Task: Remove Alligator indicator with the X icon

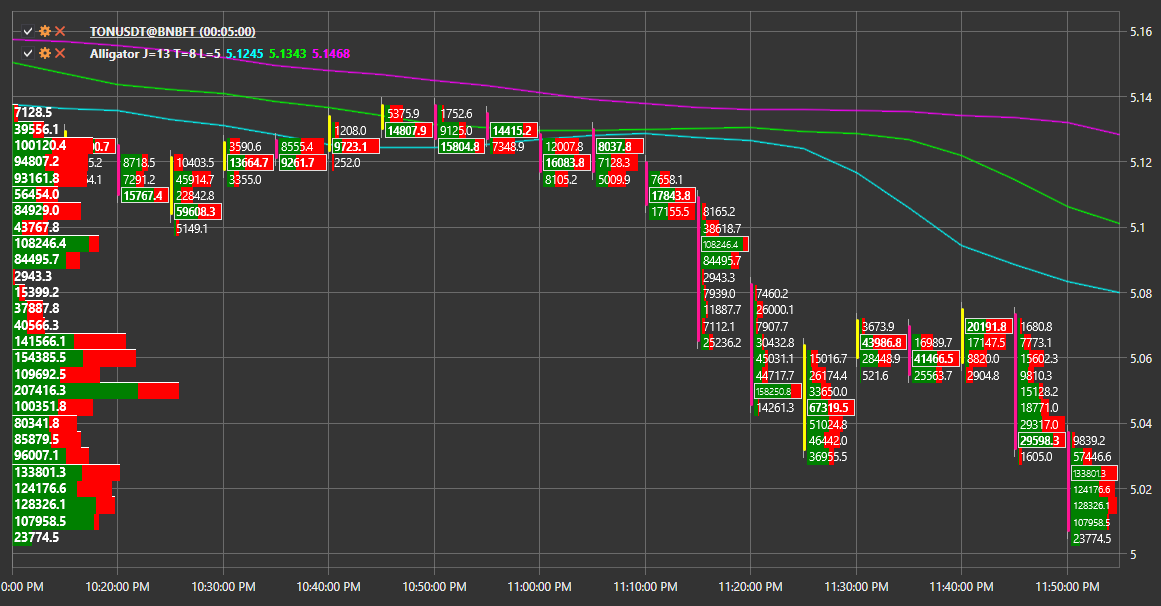Action: coord(60,53)
